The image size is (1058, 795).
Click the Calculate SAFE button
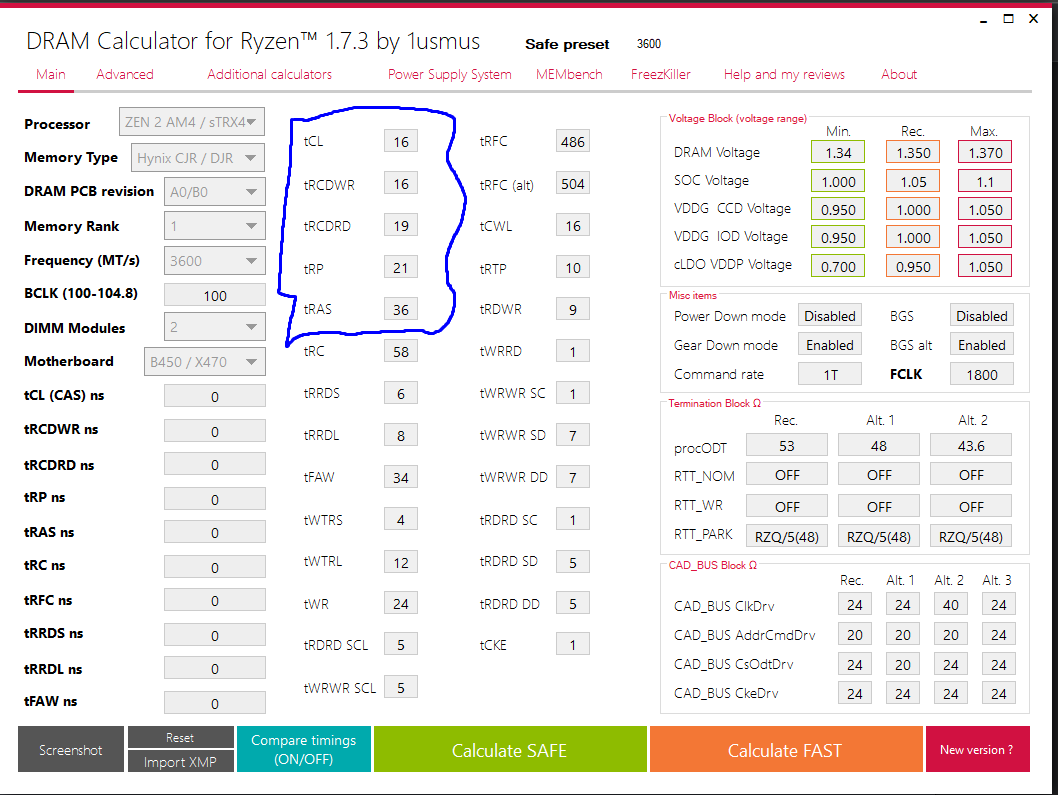pyautogui.click(x=509, y=749)
